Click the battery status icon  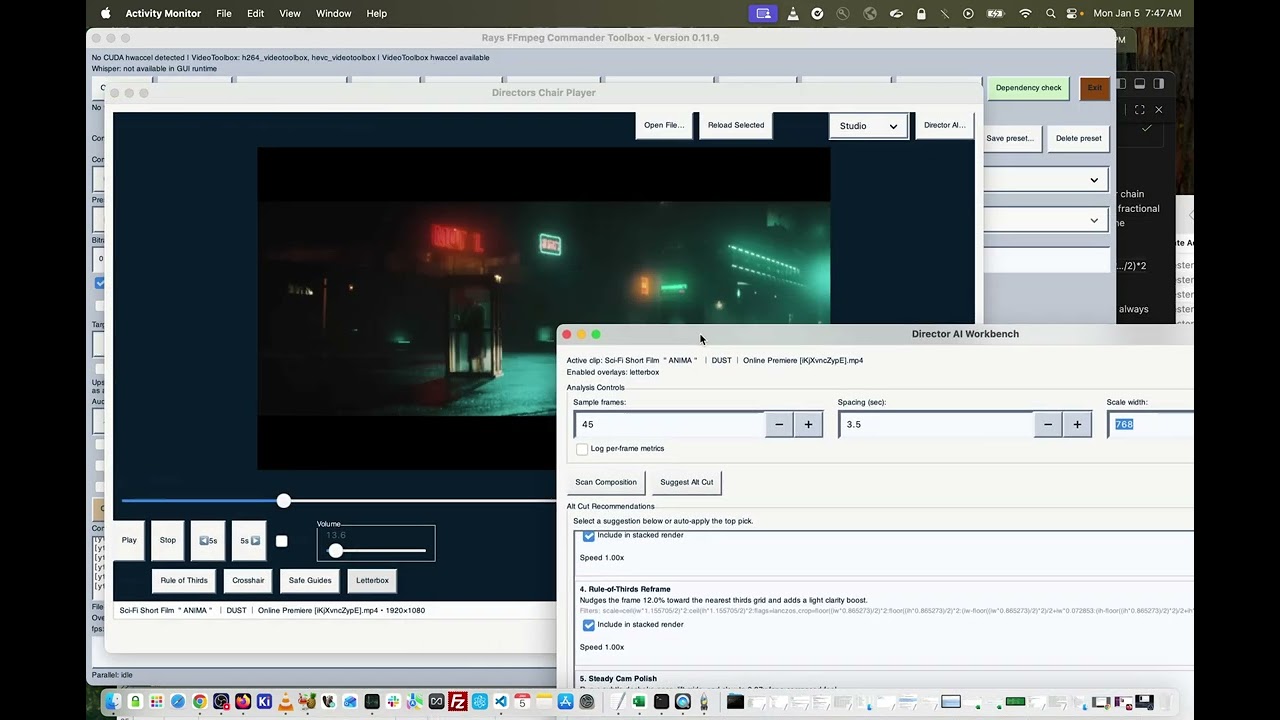pos(996,13)
